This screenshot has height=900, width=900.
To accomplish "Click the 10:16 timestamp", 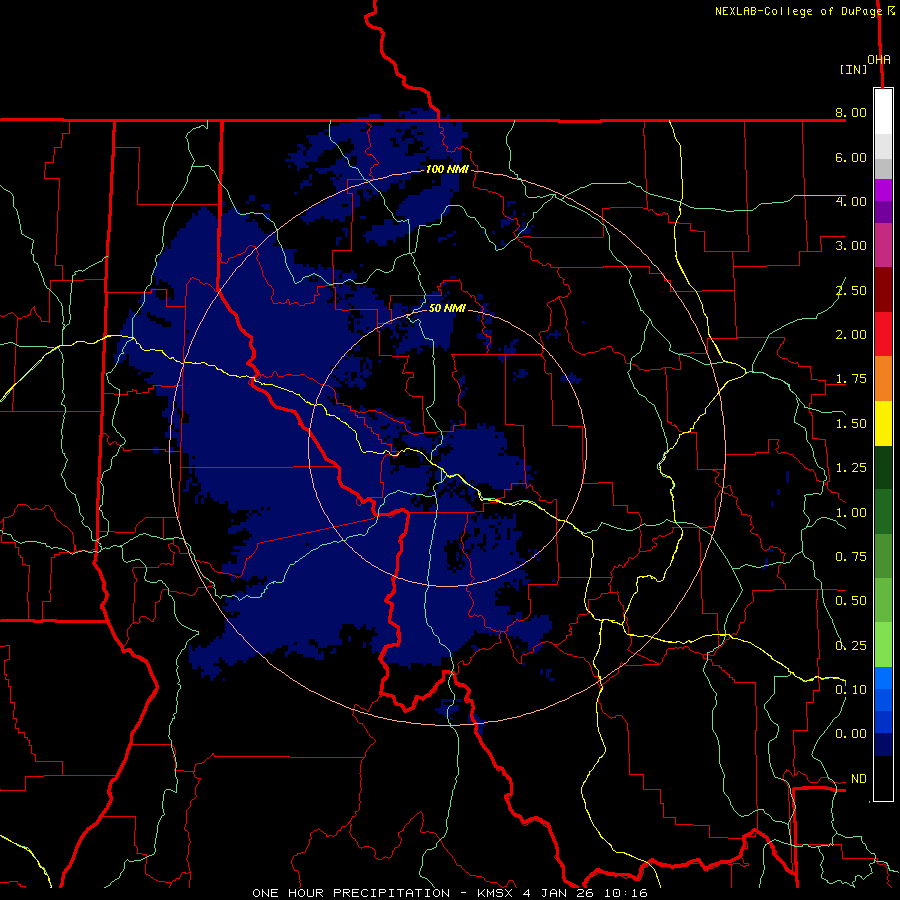I will tap(627, 893).
